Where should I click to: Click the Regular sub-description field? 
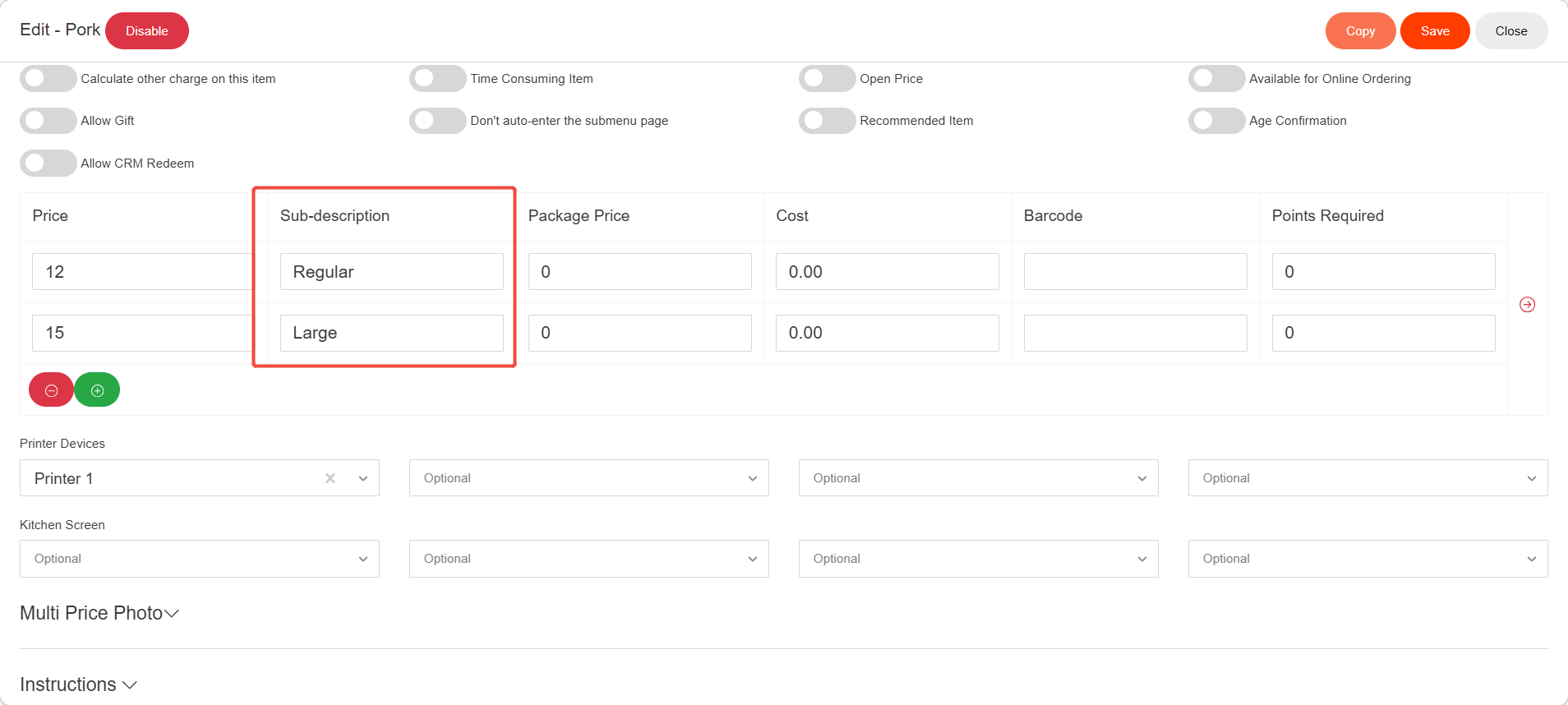(x=391, y=272)
